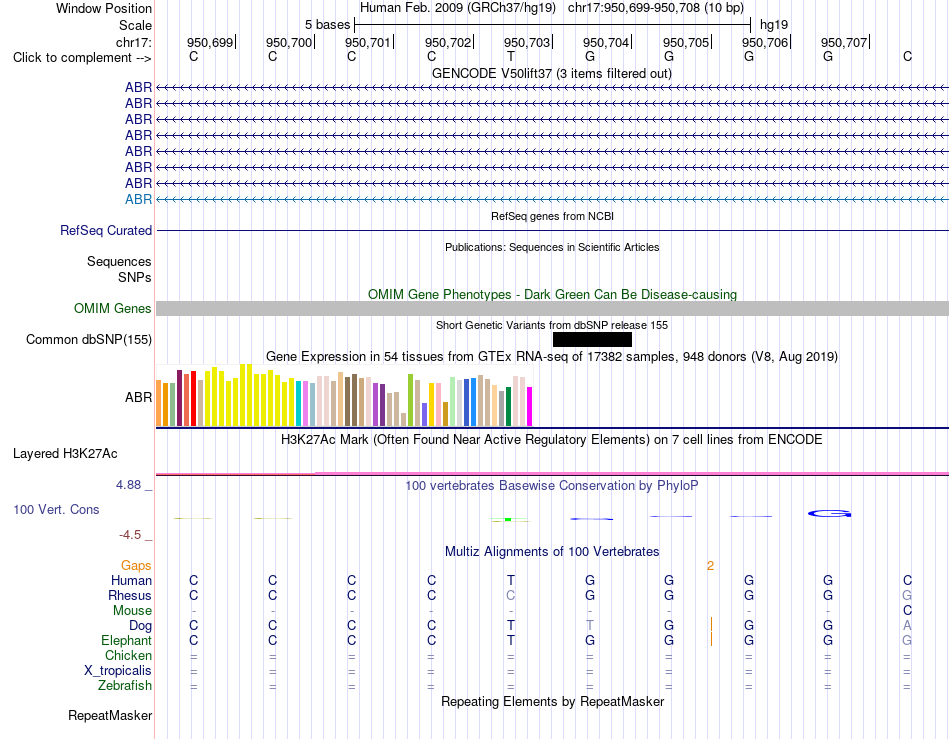Click the light-blue ABR transcript label
The width and height of the screenshot is (950, 739).
[x=138, y=199]
